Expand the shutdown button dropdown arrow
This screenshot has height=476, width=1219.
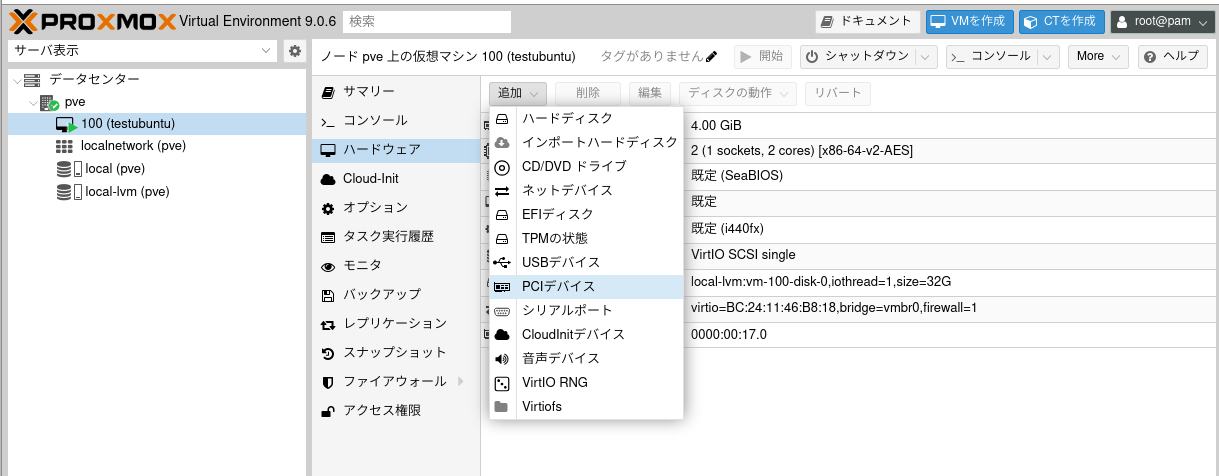point(927,57)
